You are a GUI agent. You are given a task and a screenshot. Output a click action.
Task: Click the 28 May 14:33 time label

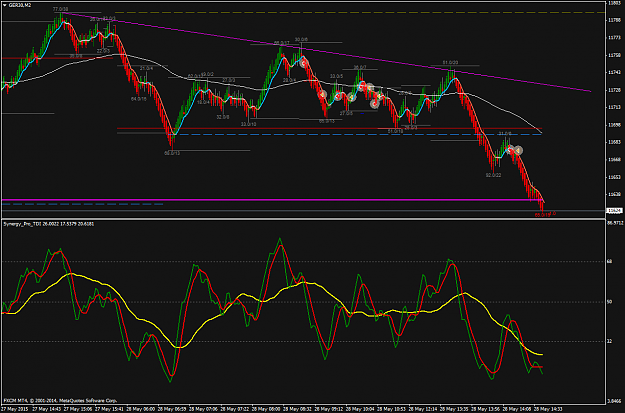point(548,409)
